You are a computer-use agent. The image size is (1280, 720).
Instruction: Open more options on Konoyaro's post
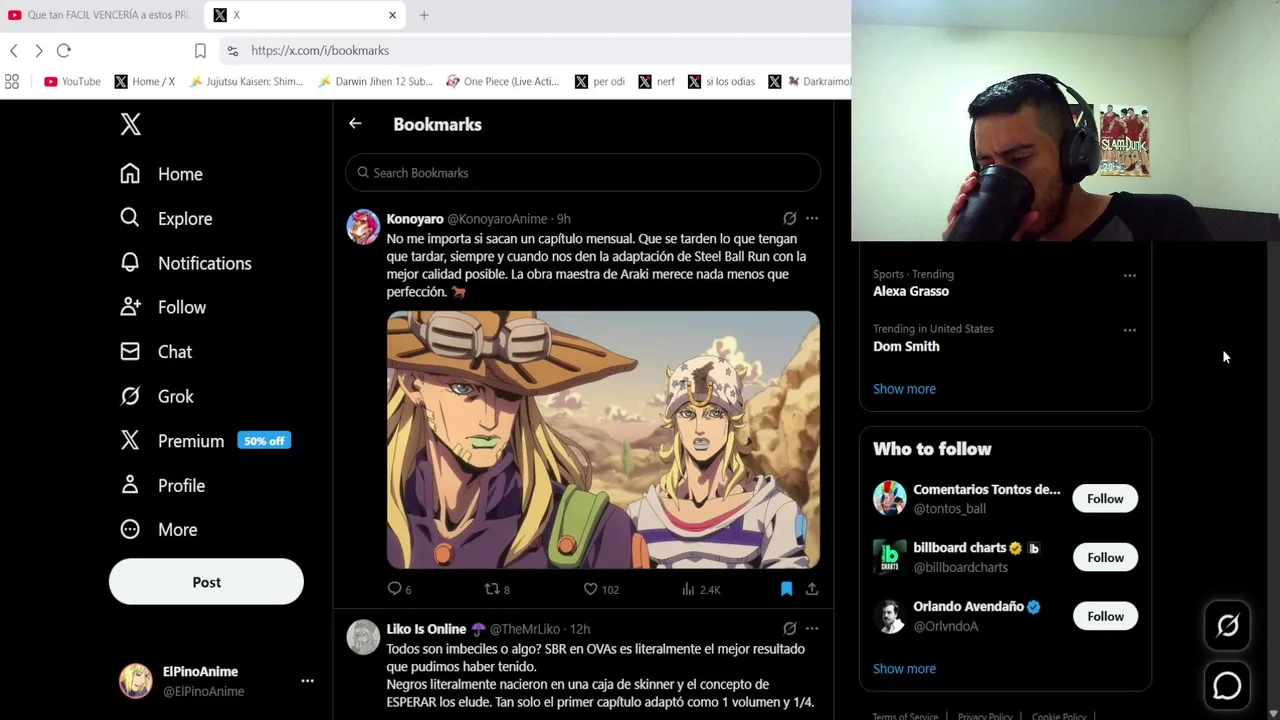(x=812, y=218)
